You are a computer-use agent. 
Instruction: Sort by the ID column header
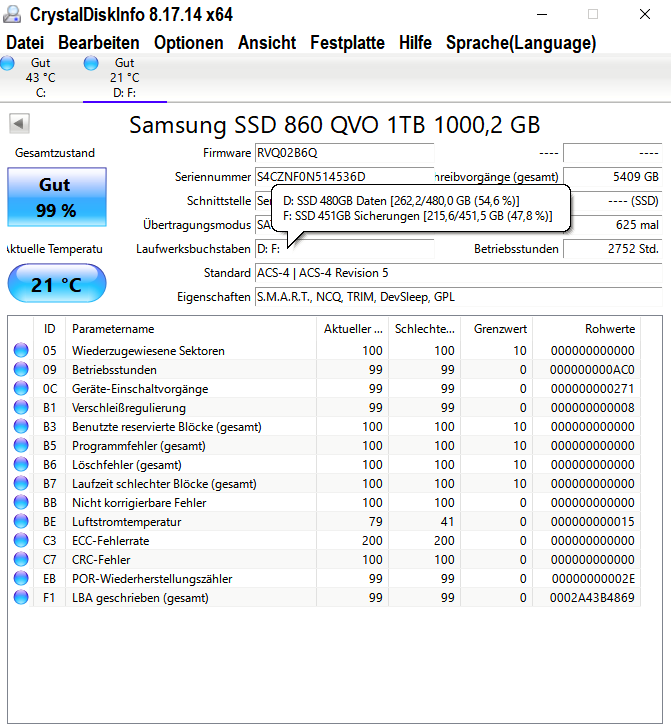pyautogui.click(x=49, y=329)
